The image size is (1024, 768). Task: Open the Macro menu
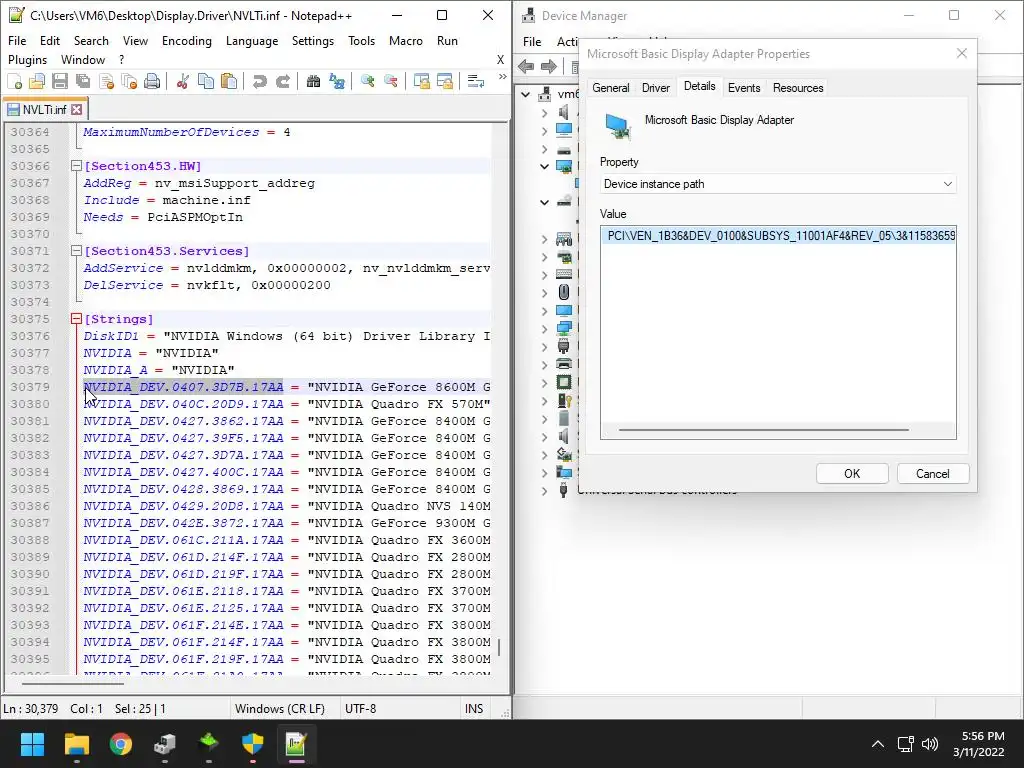[406, 40]
